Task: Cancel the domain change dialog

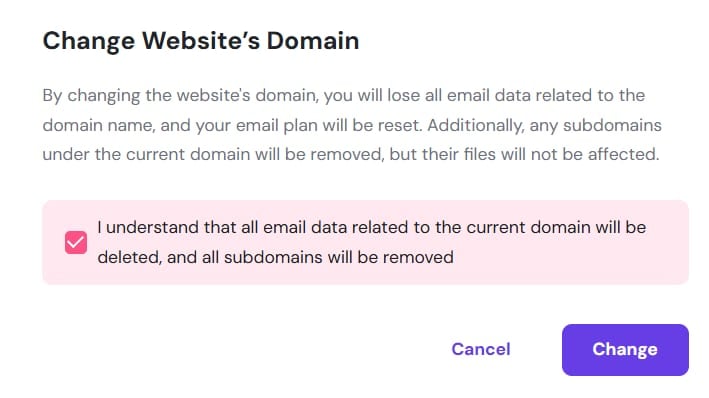Action: click(x=481, y=350)
